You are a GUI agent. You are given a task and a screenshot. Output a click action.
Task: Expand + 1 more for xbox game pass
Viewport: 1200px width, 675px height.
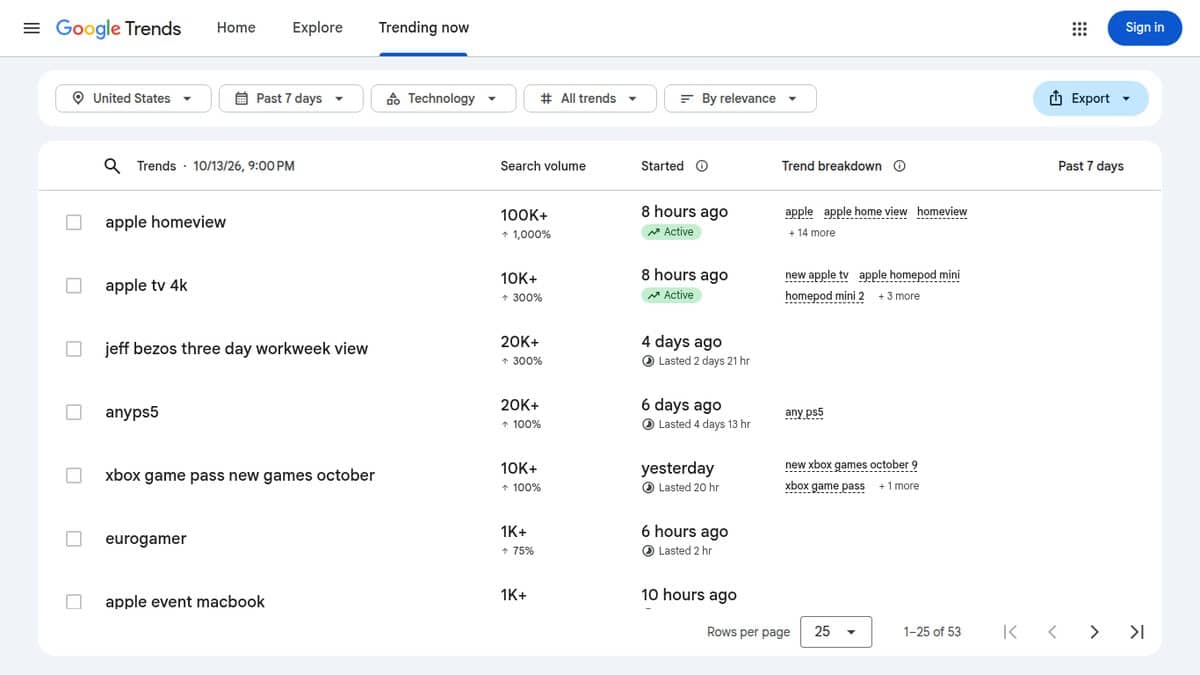(x=898, y=486)
